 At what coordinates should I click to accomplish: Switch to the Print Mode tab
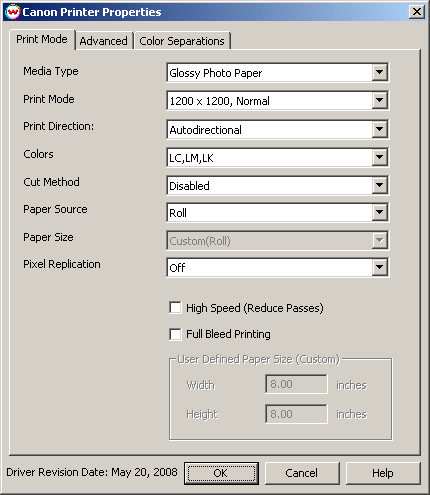[x=42, y=39]
